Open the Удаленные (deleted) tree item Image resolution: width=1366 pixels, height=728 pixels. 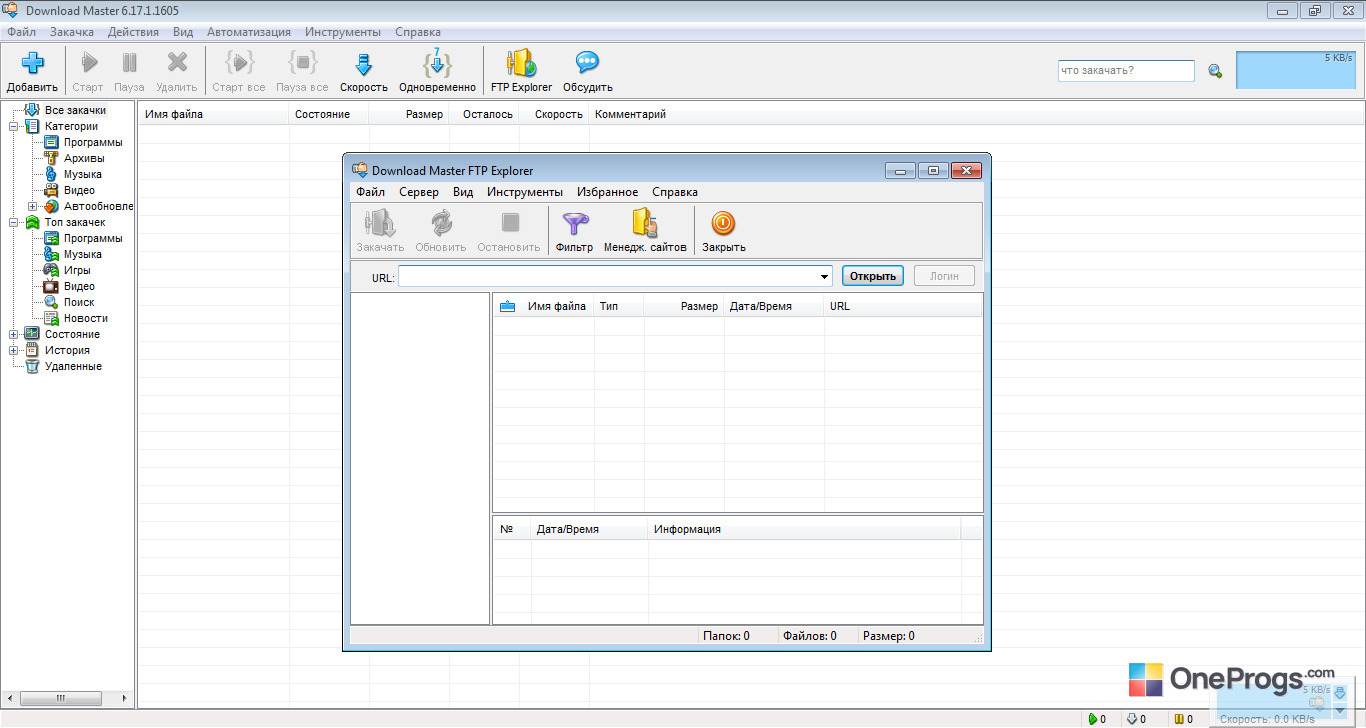(x=73, y=366)
